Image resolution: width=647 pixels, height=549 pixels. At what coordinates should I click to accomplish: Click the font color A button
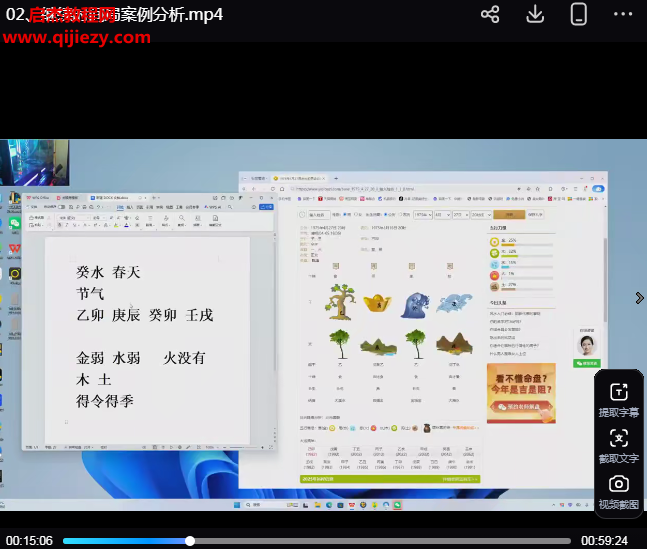coord(127,225)
